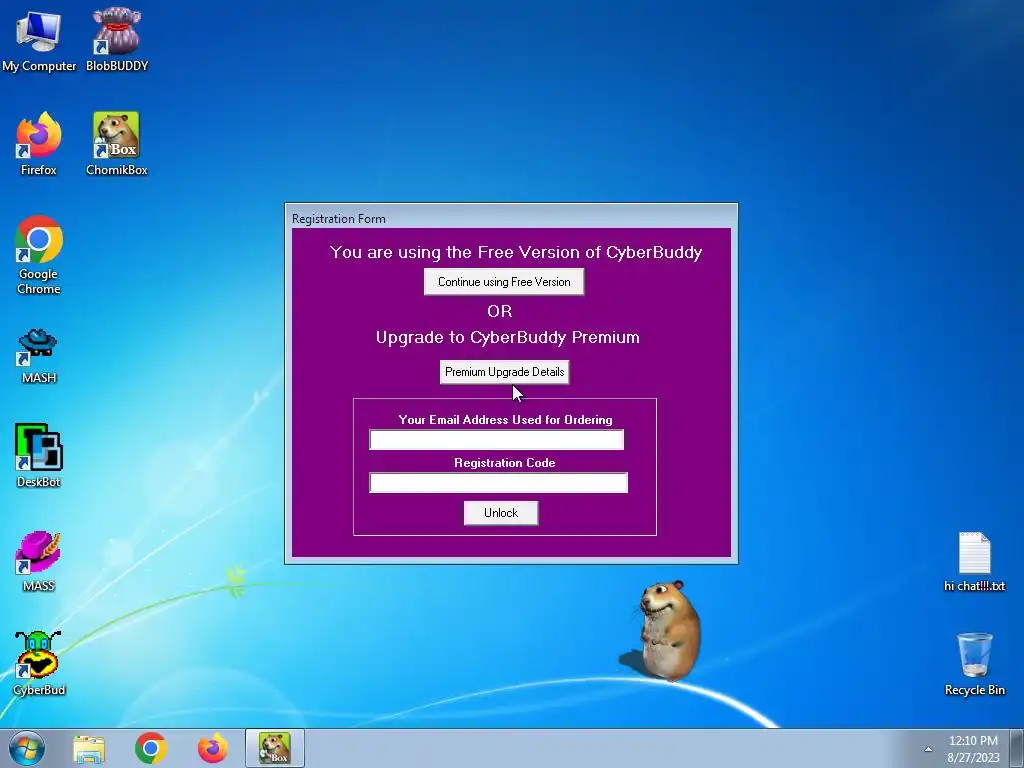Open the My Computer desktop icon
The width and height of the screenshot is (1024, 768).
pyautogui.click(x=39, y=39)
